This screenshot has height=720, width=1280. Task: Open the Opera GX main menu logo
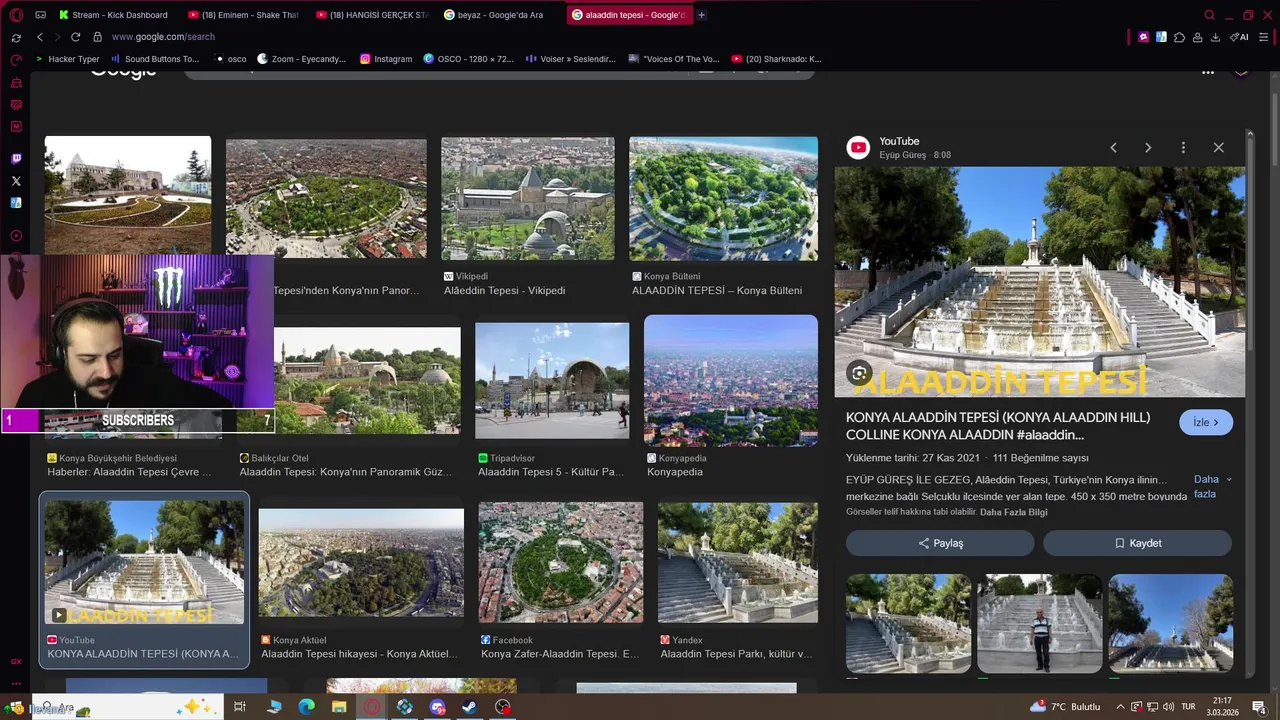[16, 15]
